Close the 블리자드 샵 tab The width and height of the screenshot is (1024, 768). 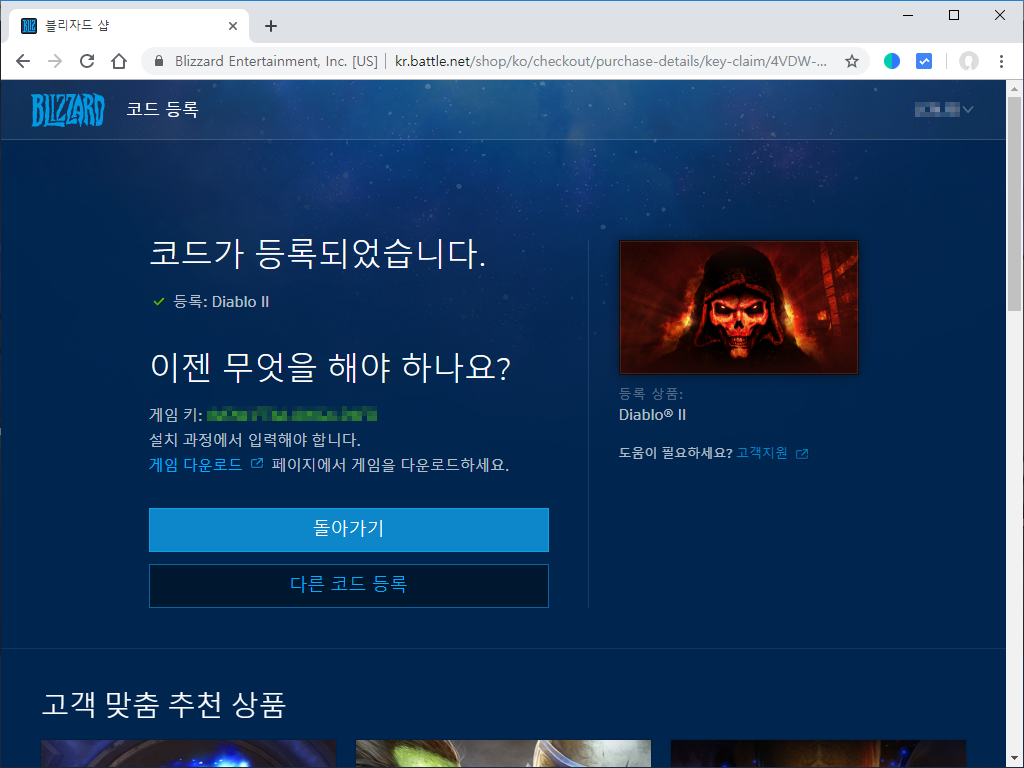coord(233,26)
